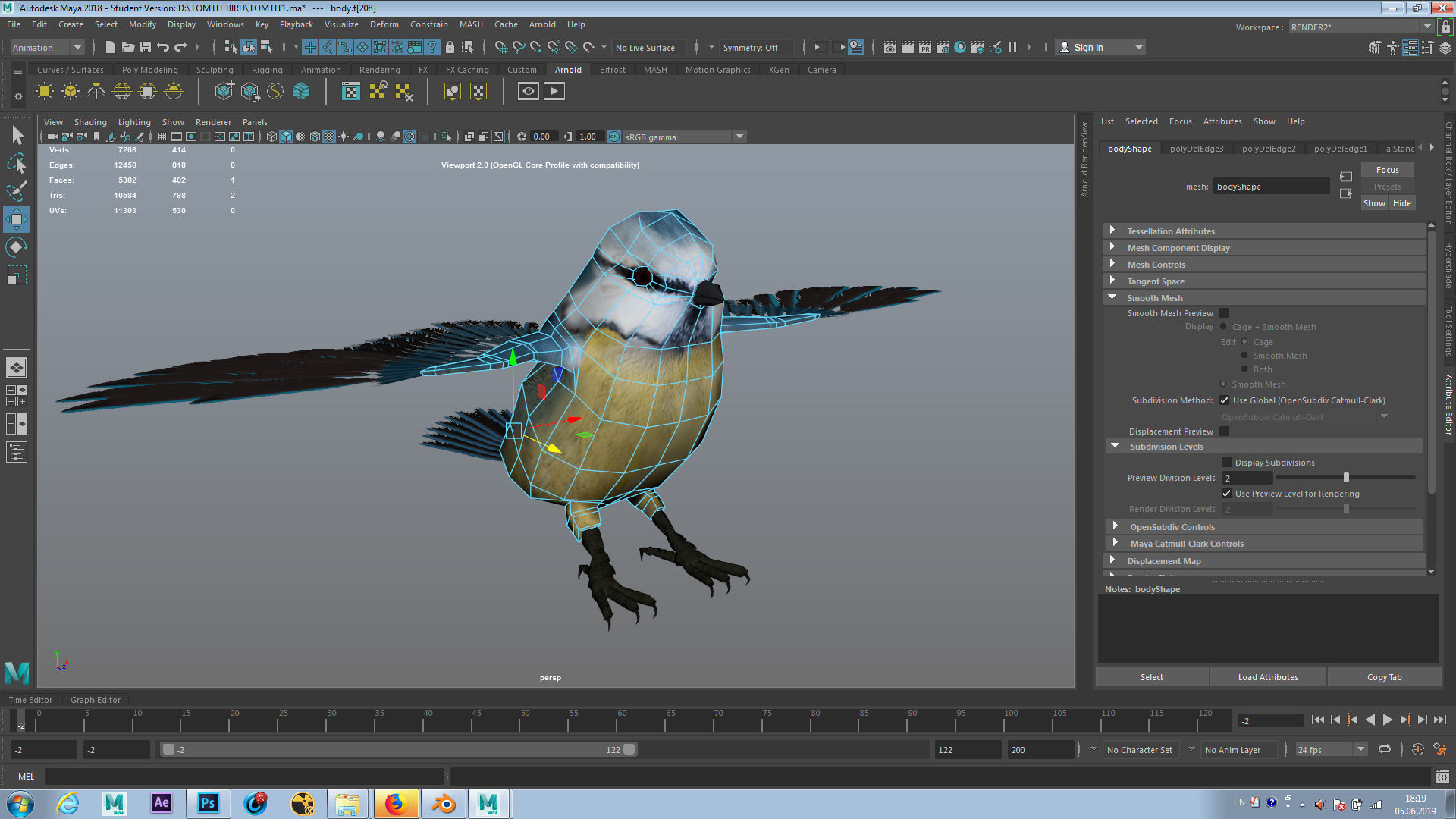1456x819 pixels.
Task: Open the viewport Shading menu
Action: [90, 122]
